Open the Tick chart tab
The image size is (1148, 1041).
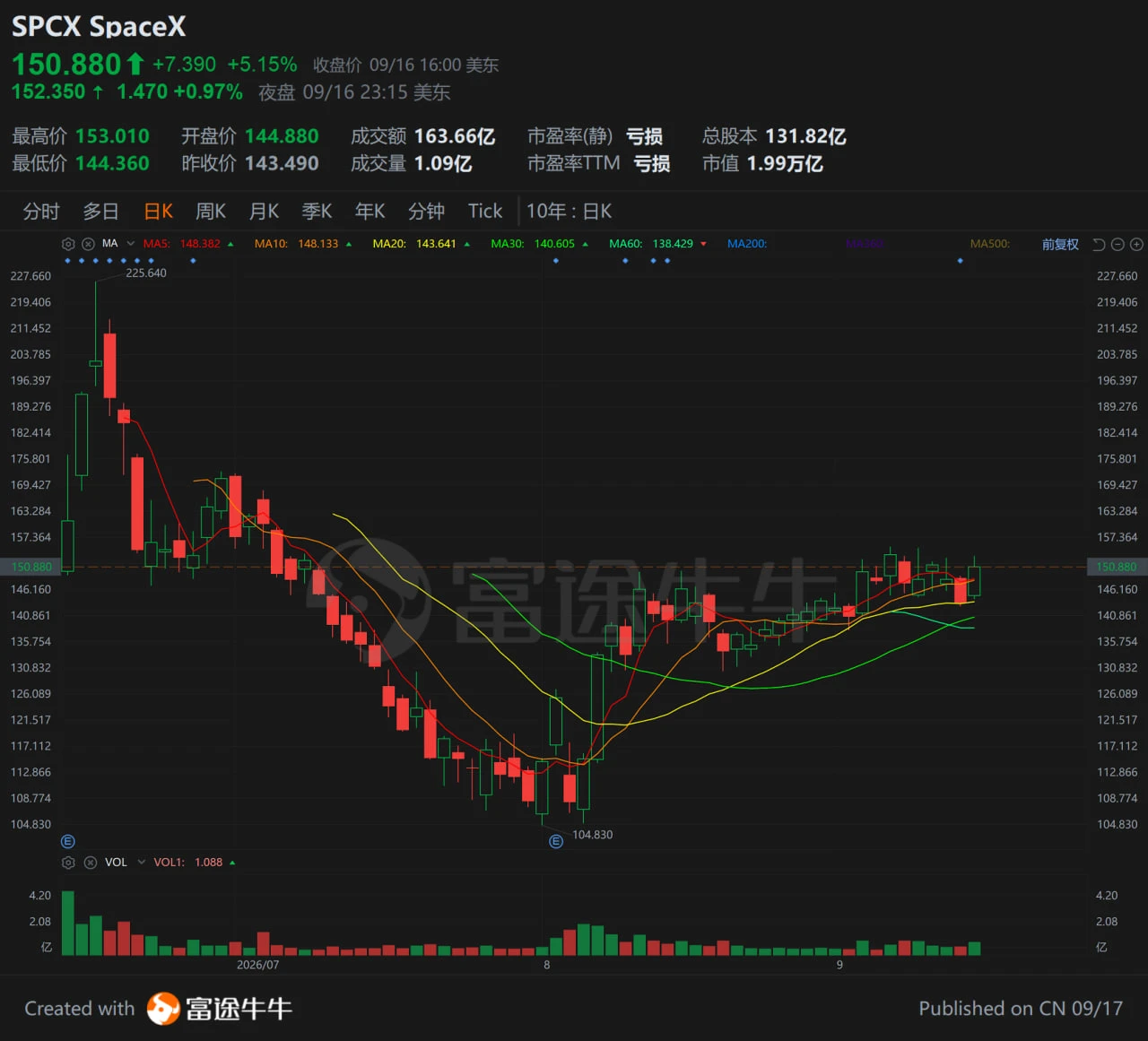pos(485,212)
